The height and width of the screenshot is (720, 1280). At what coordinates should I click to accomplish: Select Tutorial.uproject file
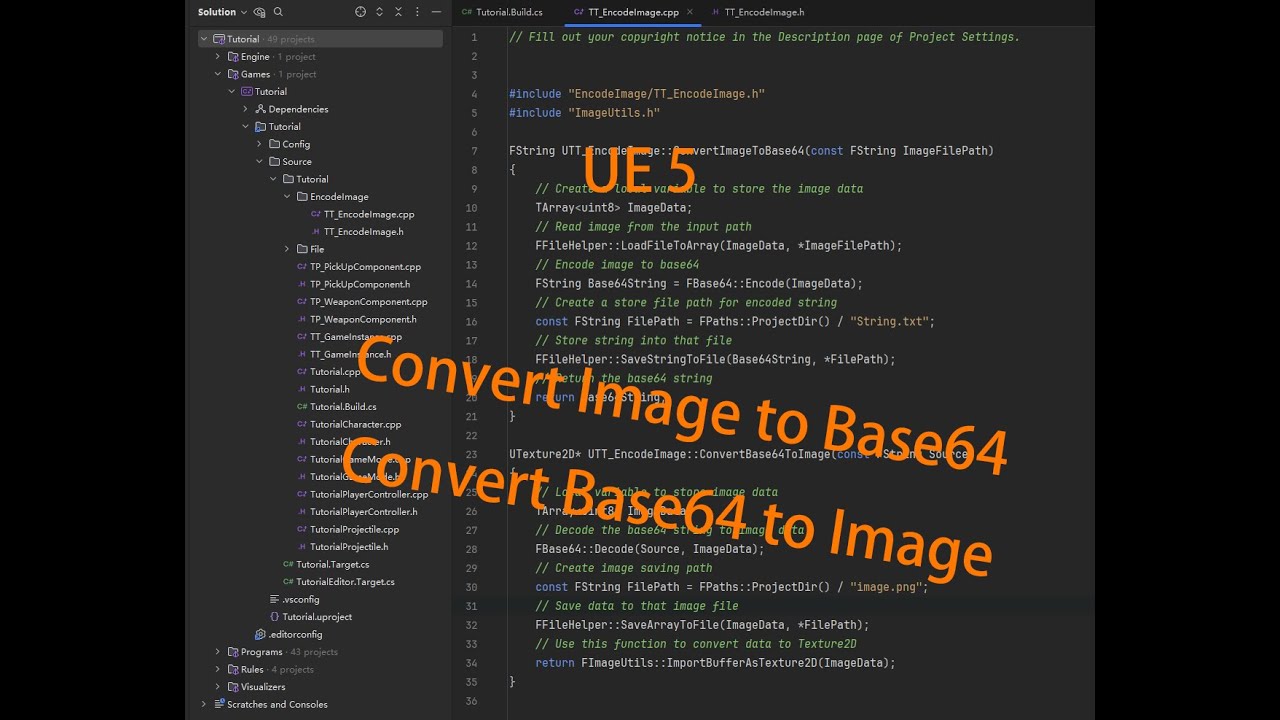(x=317, y=617)
